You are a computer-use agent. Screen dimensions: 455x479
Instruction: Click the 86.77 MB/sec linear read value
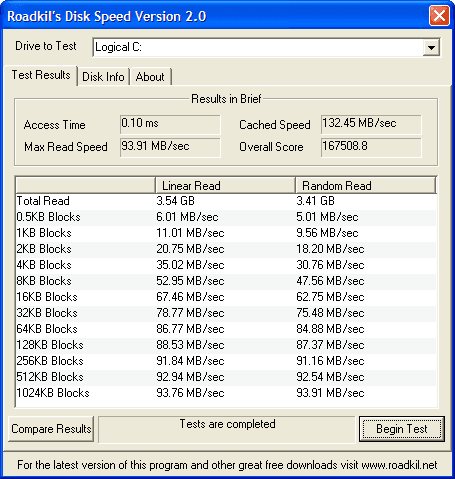[190, 329]
